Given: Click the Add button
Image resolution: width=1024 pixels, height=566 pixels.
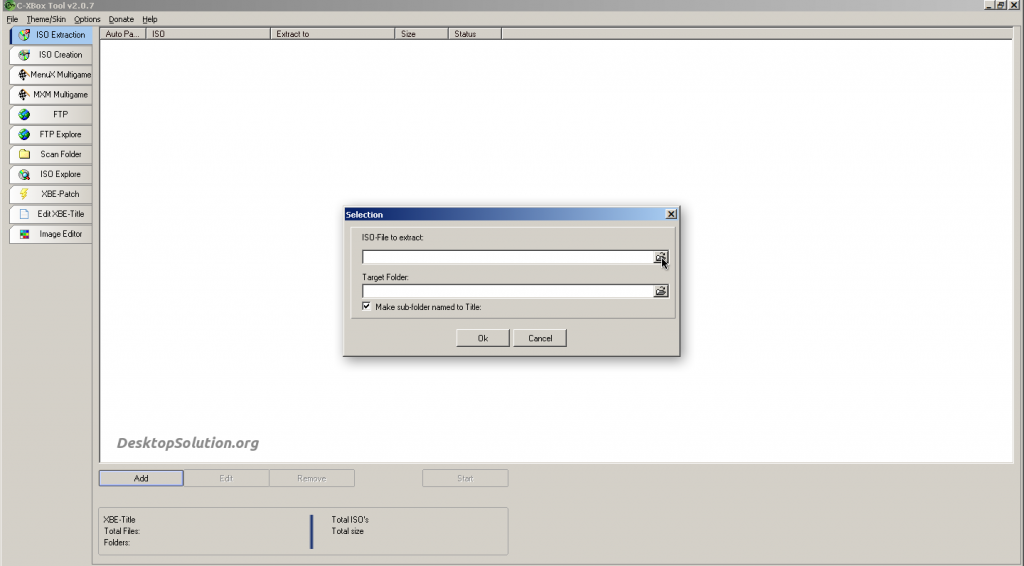Looking at the screenshot, I should [x=141, y=479].
